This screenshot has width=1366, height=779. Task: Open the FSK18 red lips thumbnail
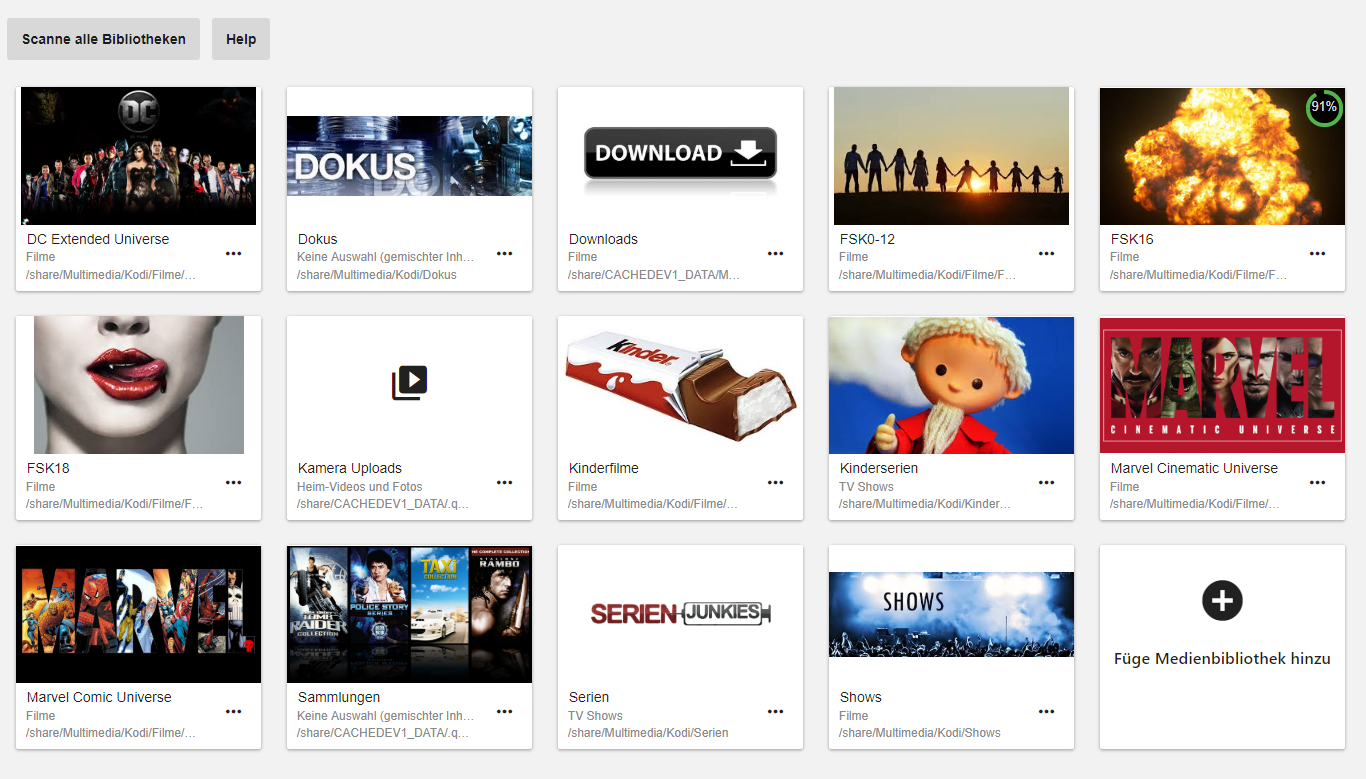(138, 385)
